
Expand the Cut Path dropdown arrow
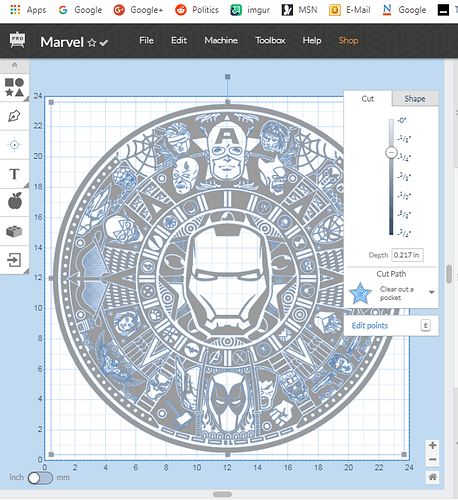[431, 292]
